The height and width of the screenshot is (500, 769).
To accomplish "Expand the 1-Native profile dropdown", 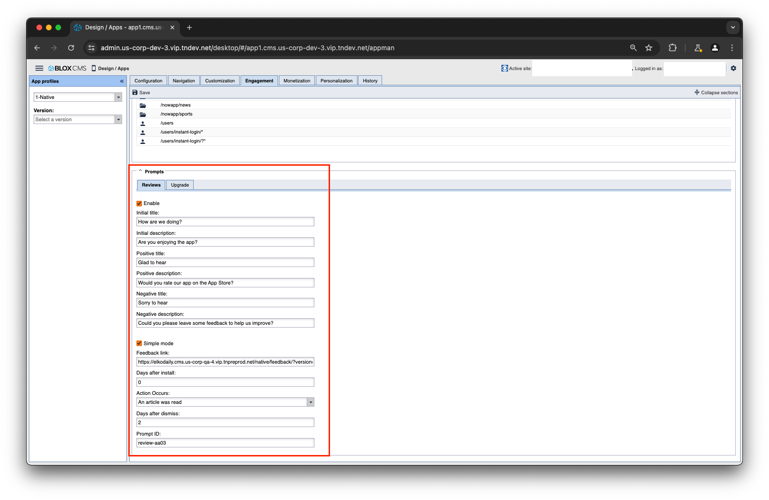I will (x=118, y=97).
